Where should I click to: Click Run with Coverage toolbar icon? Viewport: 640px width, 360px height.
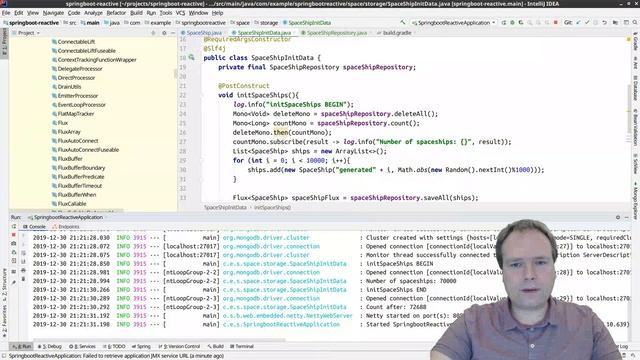(x=521, y=23)
